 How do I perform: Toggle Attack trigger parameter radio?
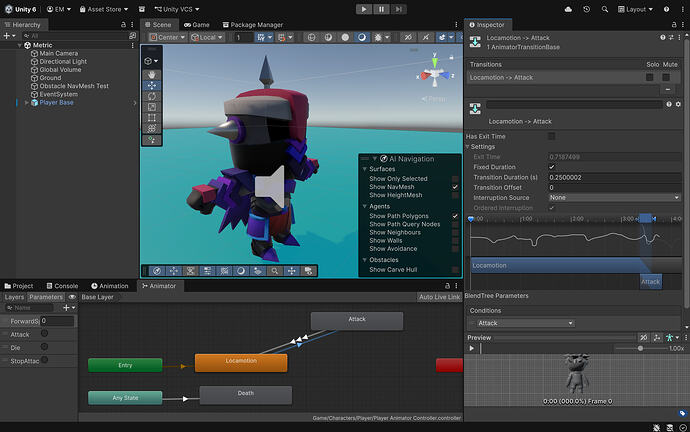pos(44,334)
